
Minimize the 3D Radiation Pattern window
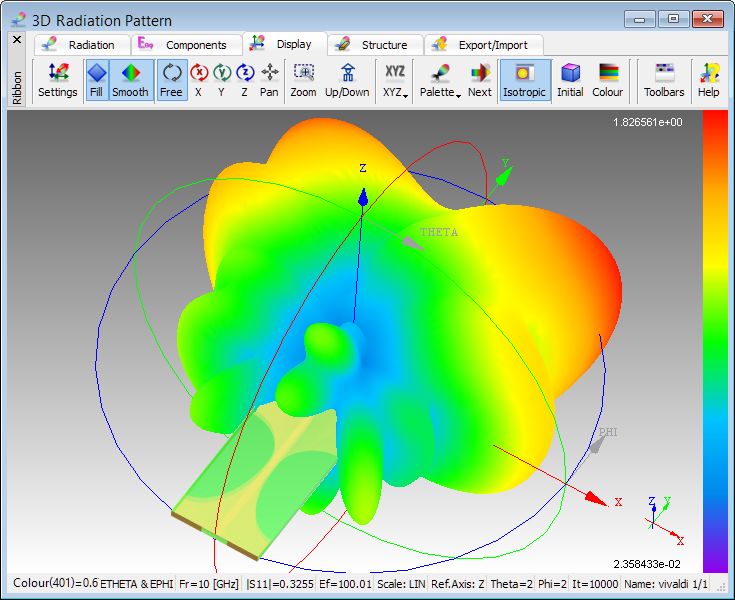click(639, 19)
